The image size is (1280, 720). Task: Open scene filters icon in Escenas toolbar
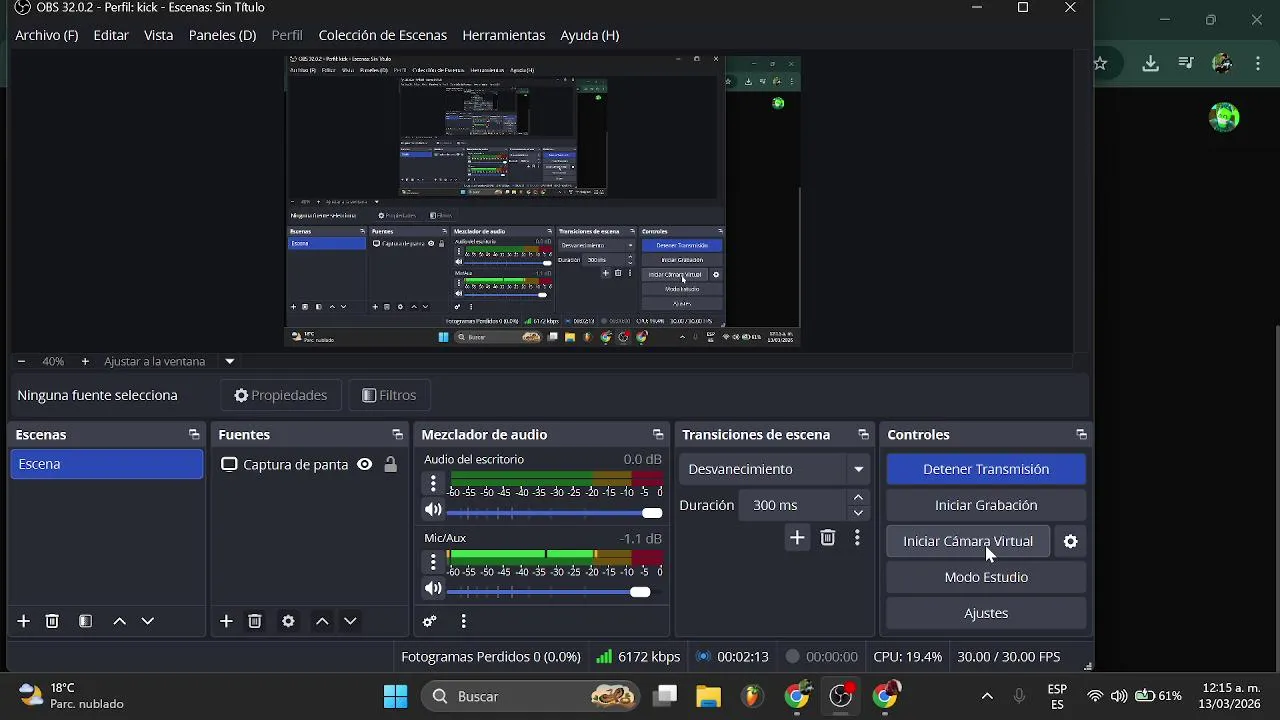point(86,621)
